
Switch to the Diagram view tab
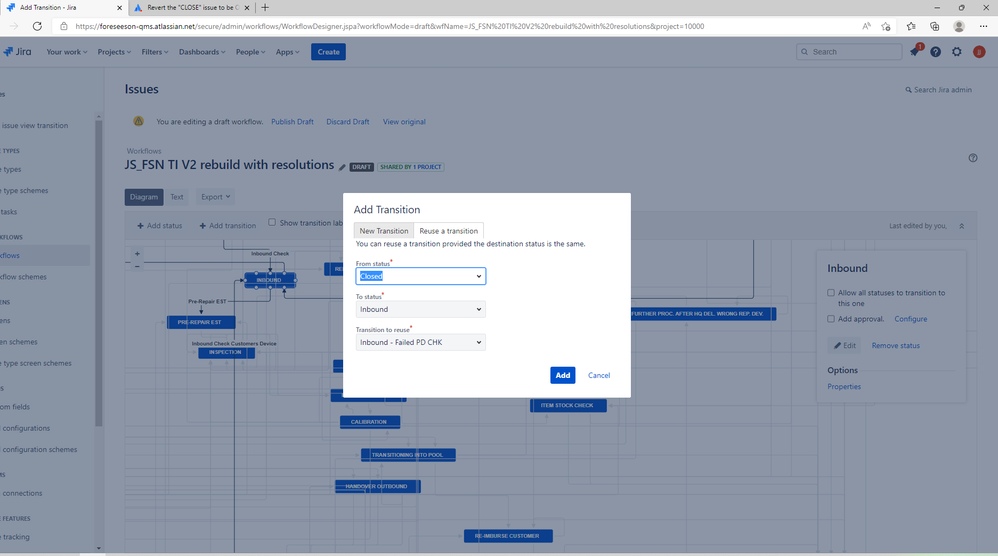click(144, 197)
